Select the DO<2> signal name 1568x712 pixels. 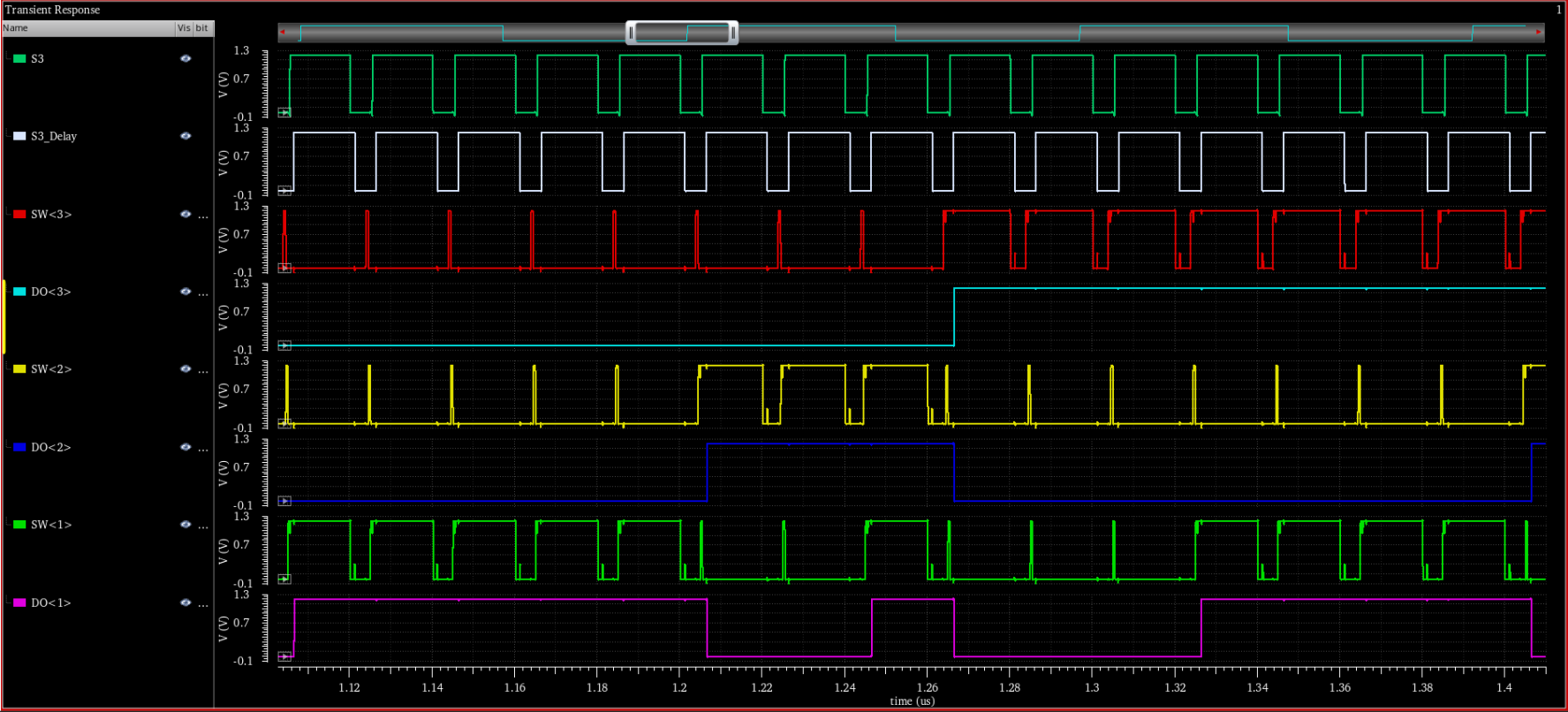click(51, 447)
